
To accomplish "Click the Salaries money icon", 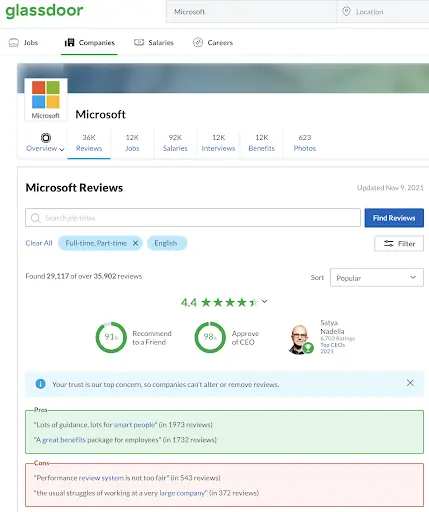I will [x=139, y=42].
